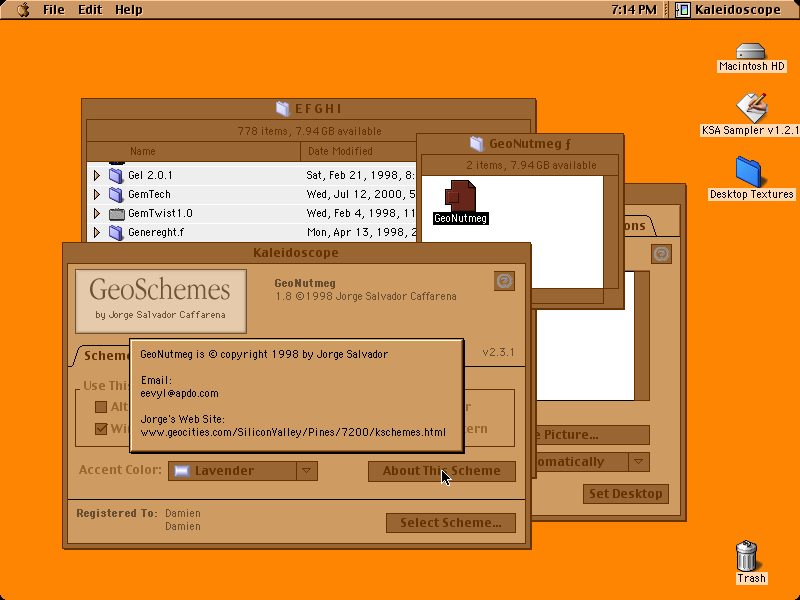Click the "Registered To:" label
Viewport: 800px width, 600px height.
pos(117,513)
